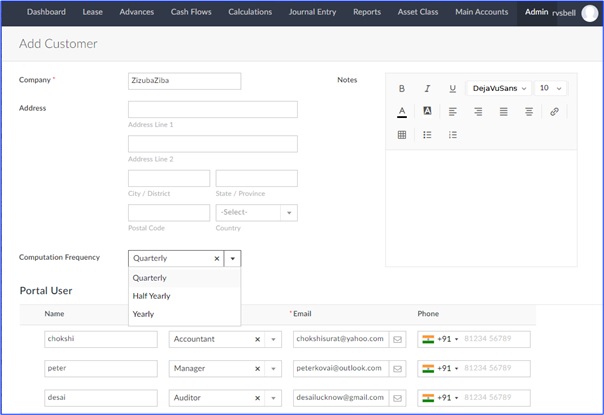
Task: Expand the Country select dropdown
Action: 288,212
